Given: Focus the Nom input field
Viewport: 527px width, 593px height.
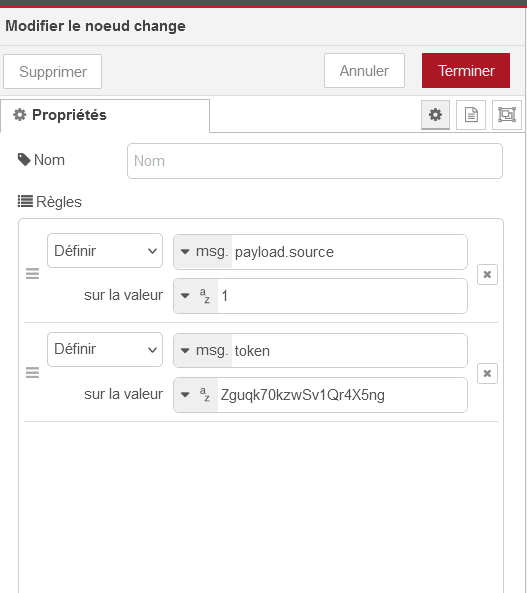Looking at the screenshot, I should [x=315, y=161].
